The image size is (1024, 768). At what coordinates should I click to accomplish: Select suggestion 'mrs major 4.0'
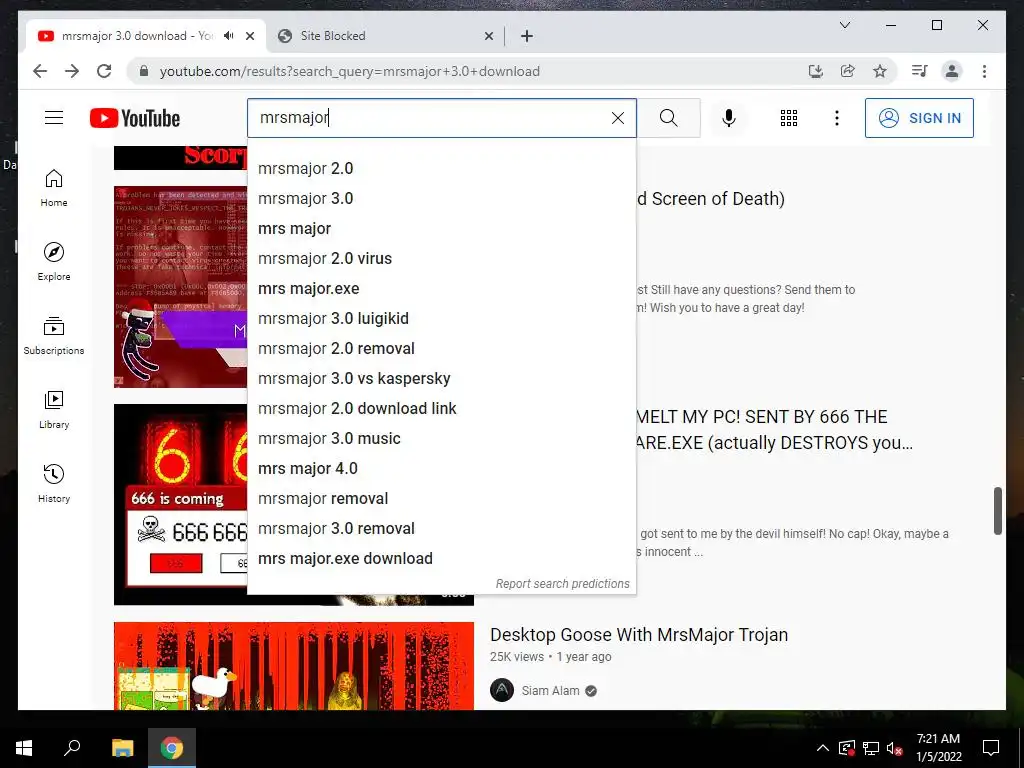[441, 469]
